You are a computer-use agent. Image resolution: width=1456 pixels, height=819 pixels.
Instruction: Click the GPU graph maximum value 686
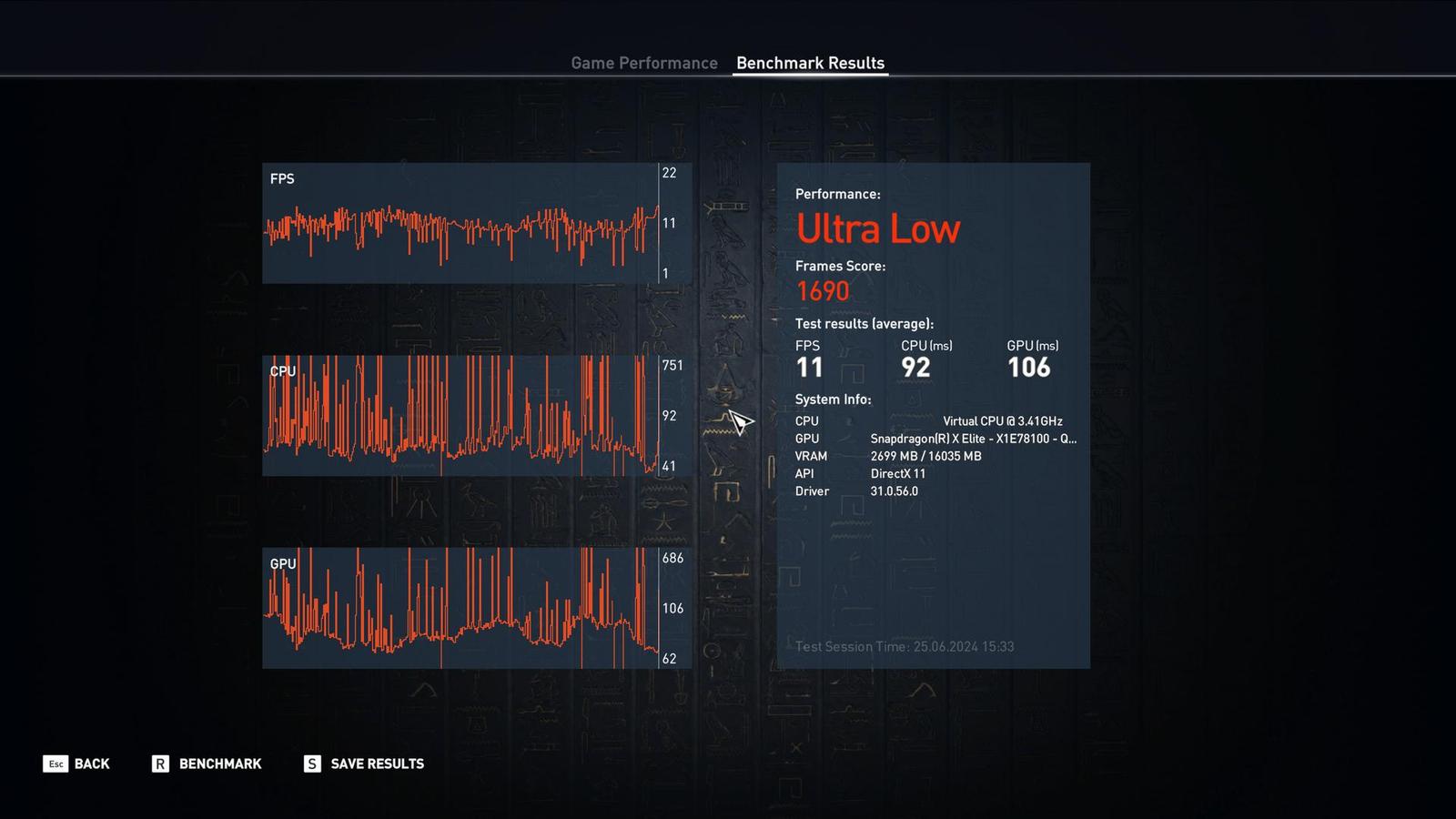coord(672,558)
